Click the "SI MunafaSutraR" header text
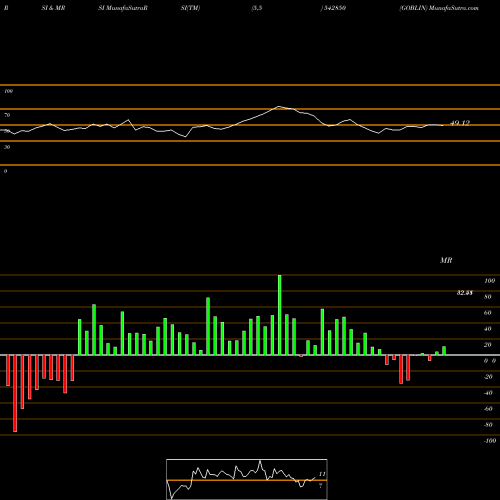This screenshot has width=500, height=500. pos(123,8)
